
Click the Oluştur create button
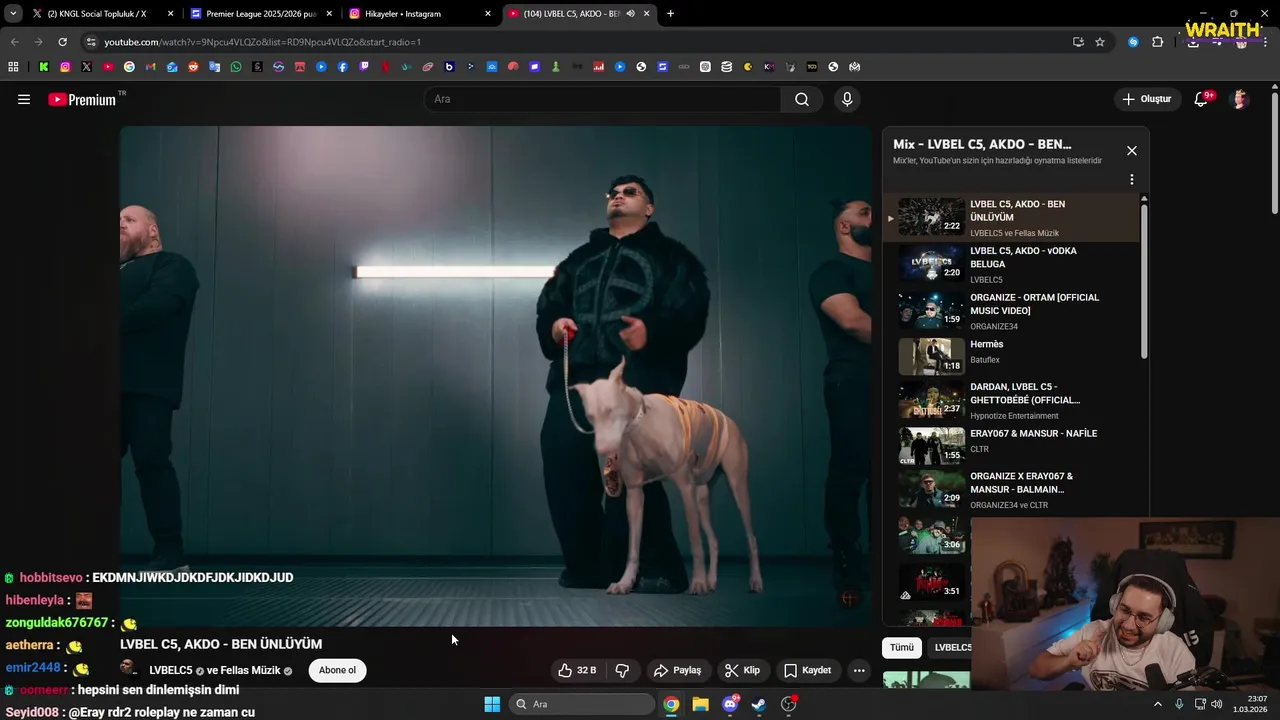point(1146,99)
